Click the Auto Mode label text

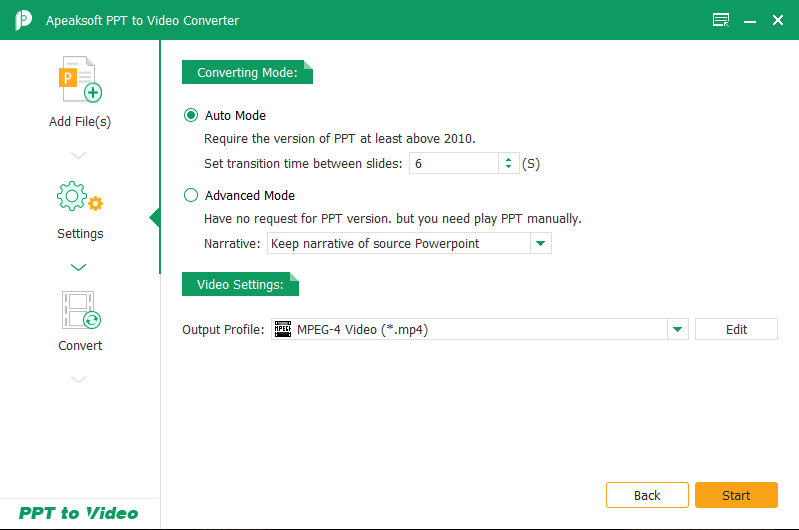click(235, 116)
